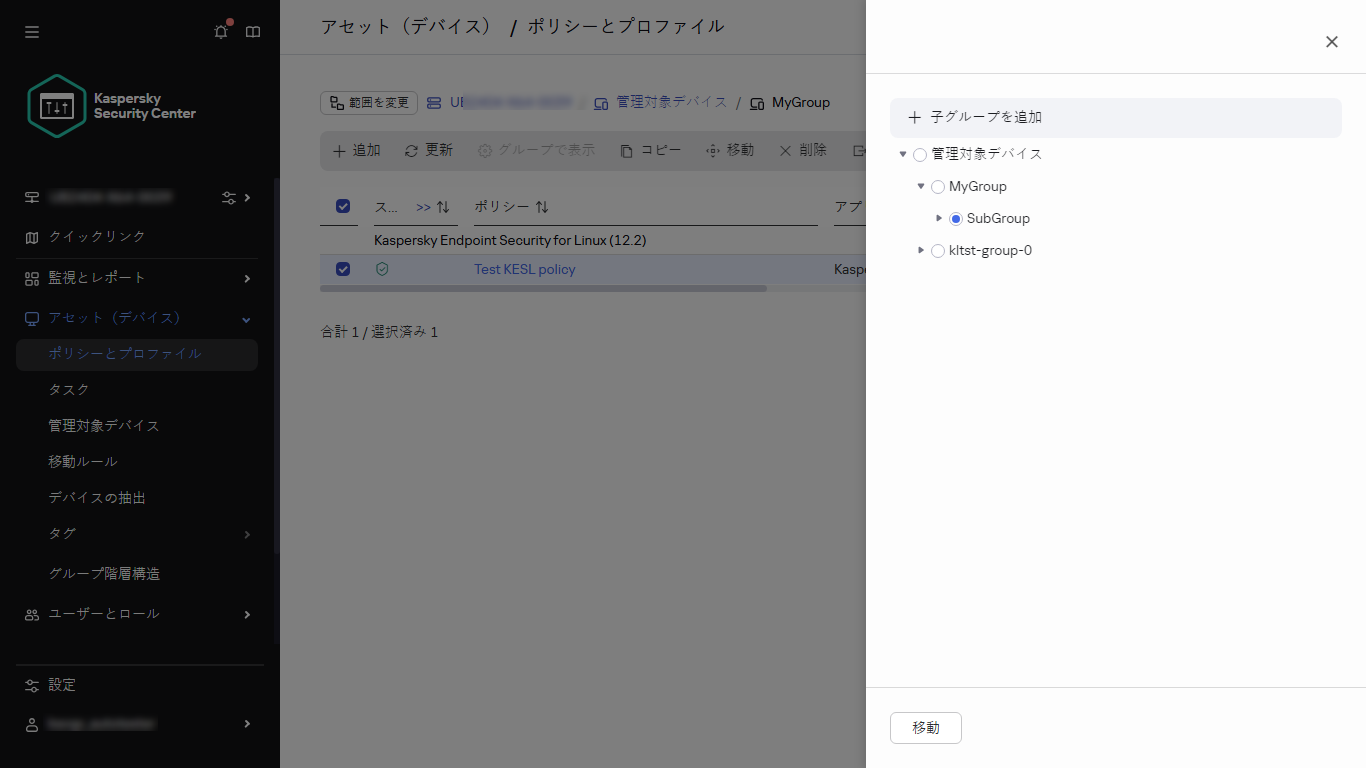Open タスク in the sidebar
Viewport: 1366px width, 768px height.
(x=68, y=389)
